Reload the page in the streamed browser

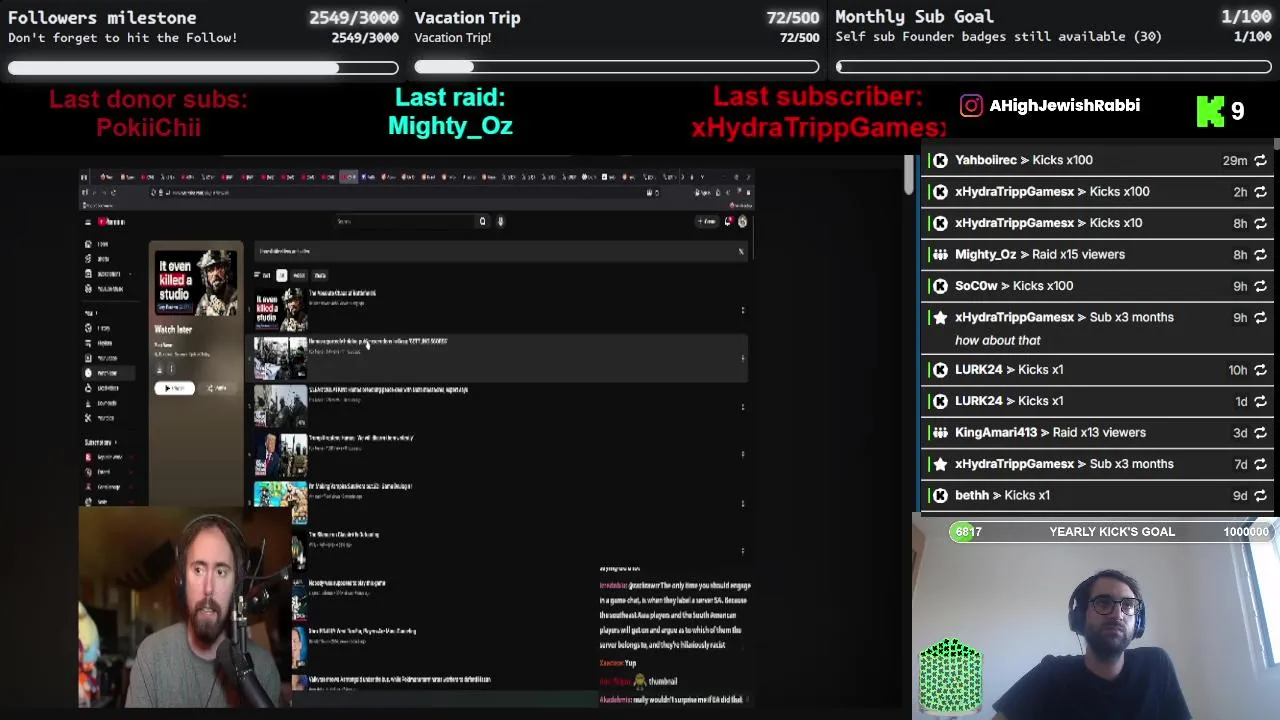click(x=113, y=192)
